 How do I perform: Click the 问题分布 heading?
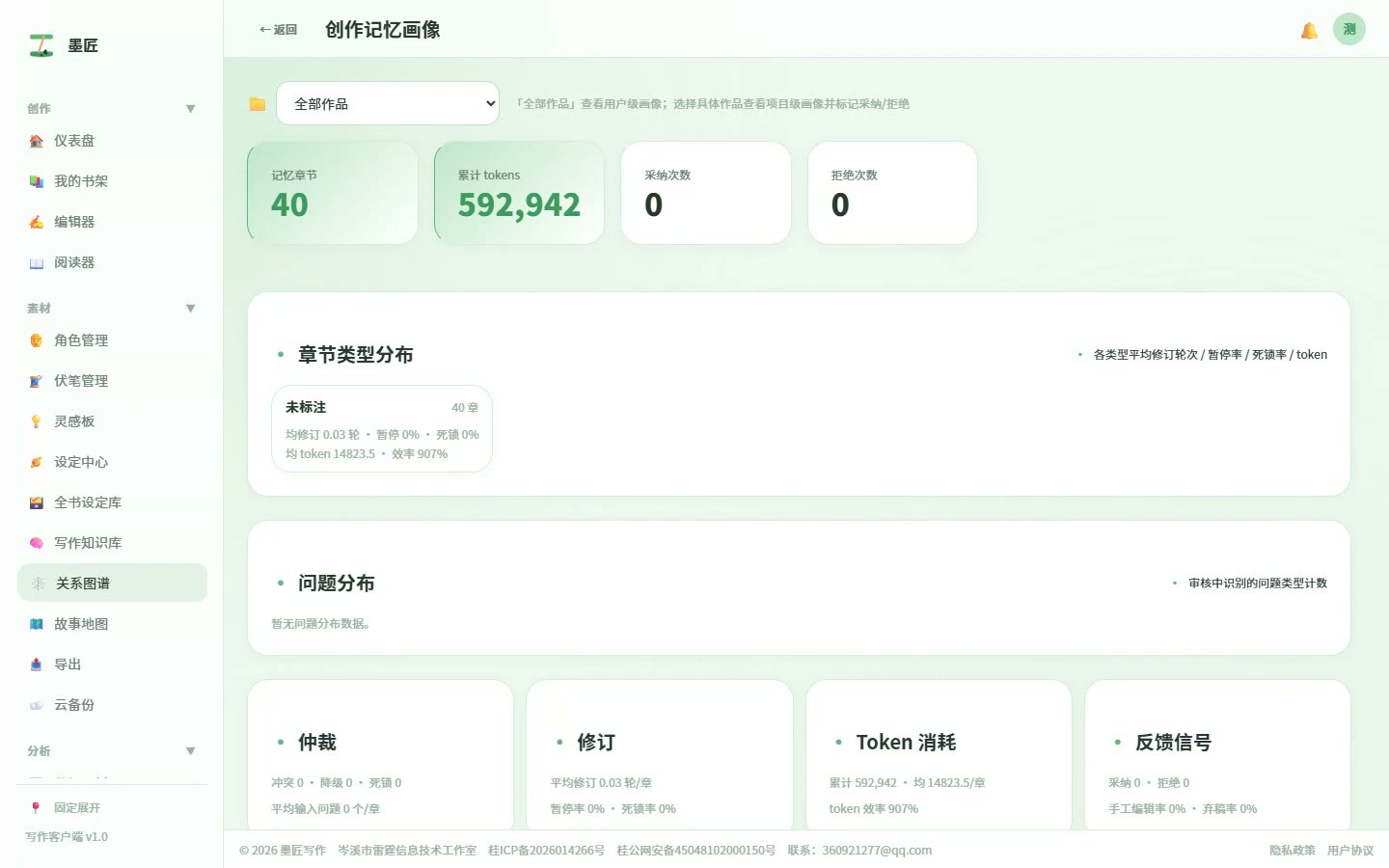[x=337, y=583]
